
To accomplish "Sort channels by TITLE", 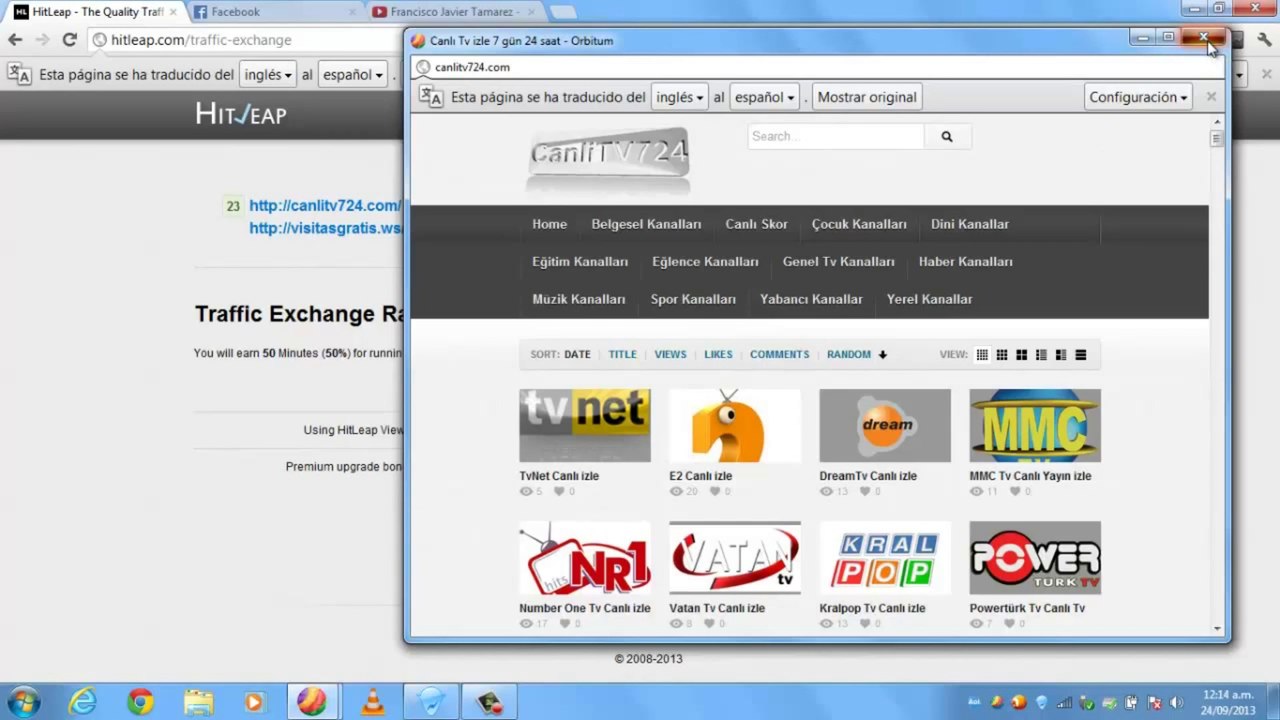I will tap(622, 355).
